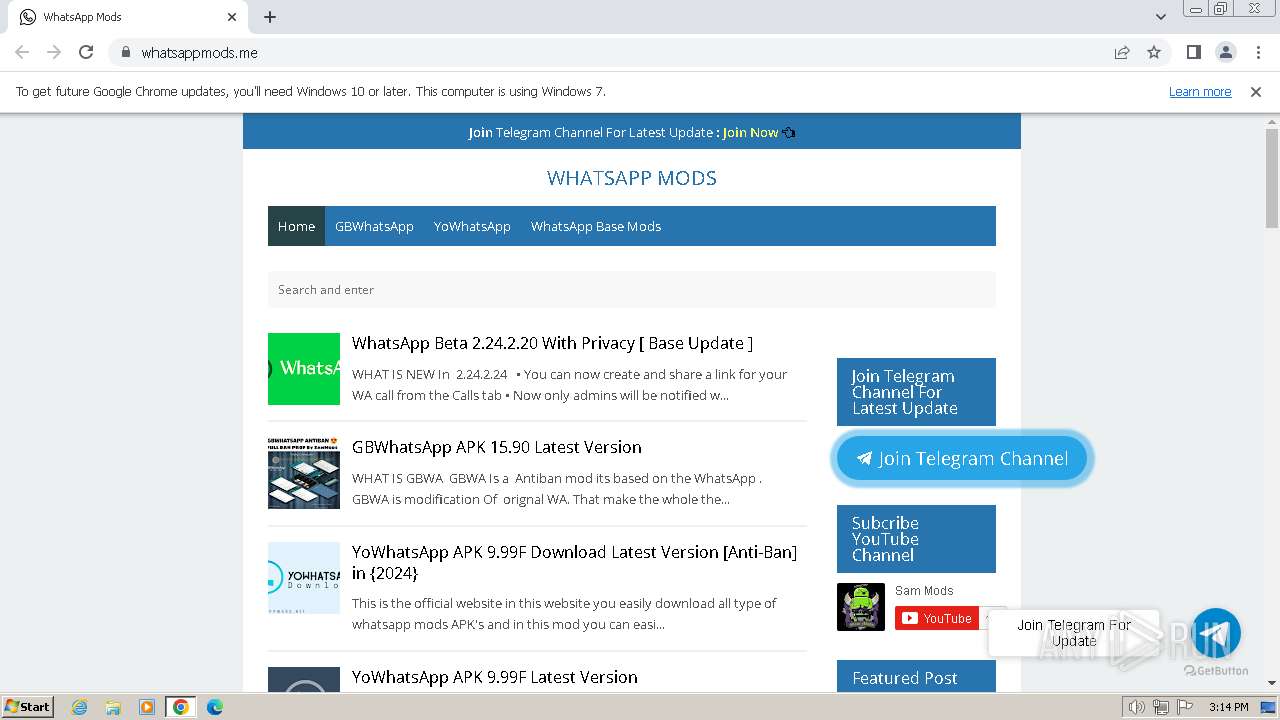This screenshot has width=1280, height=720.
Task: Click the floating round Telegram icon
Action: click(1216, 633)
